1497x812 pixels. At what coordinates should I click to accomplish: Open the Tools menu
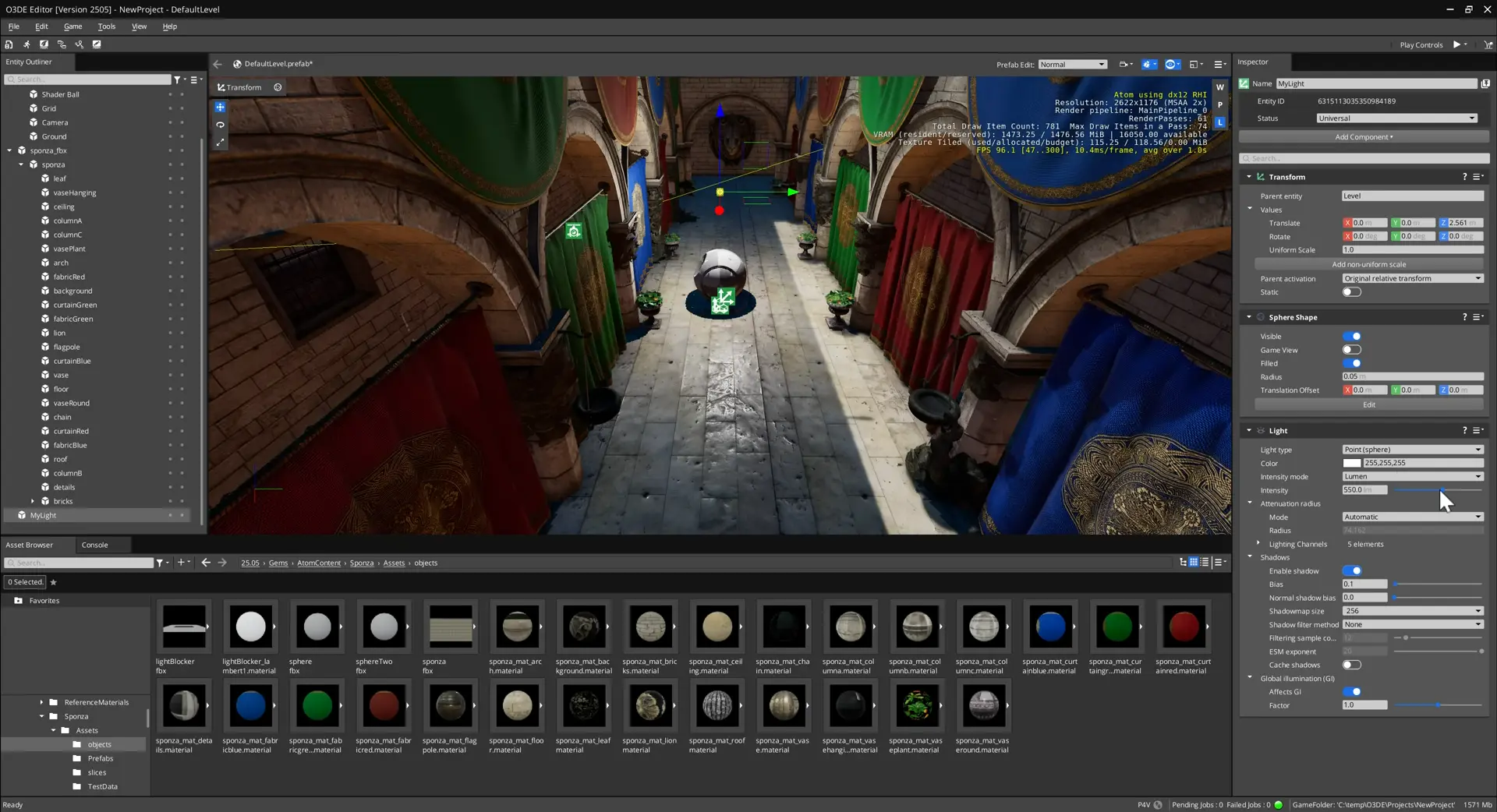(x=106, y=26)
